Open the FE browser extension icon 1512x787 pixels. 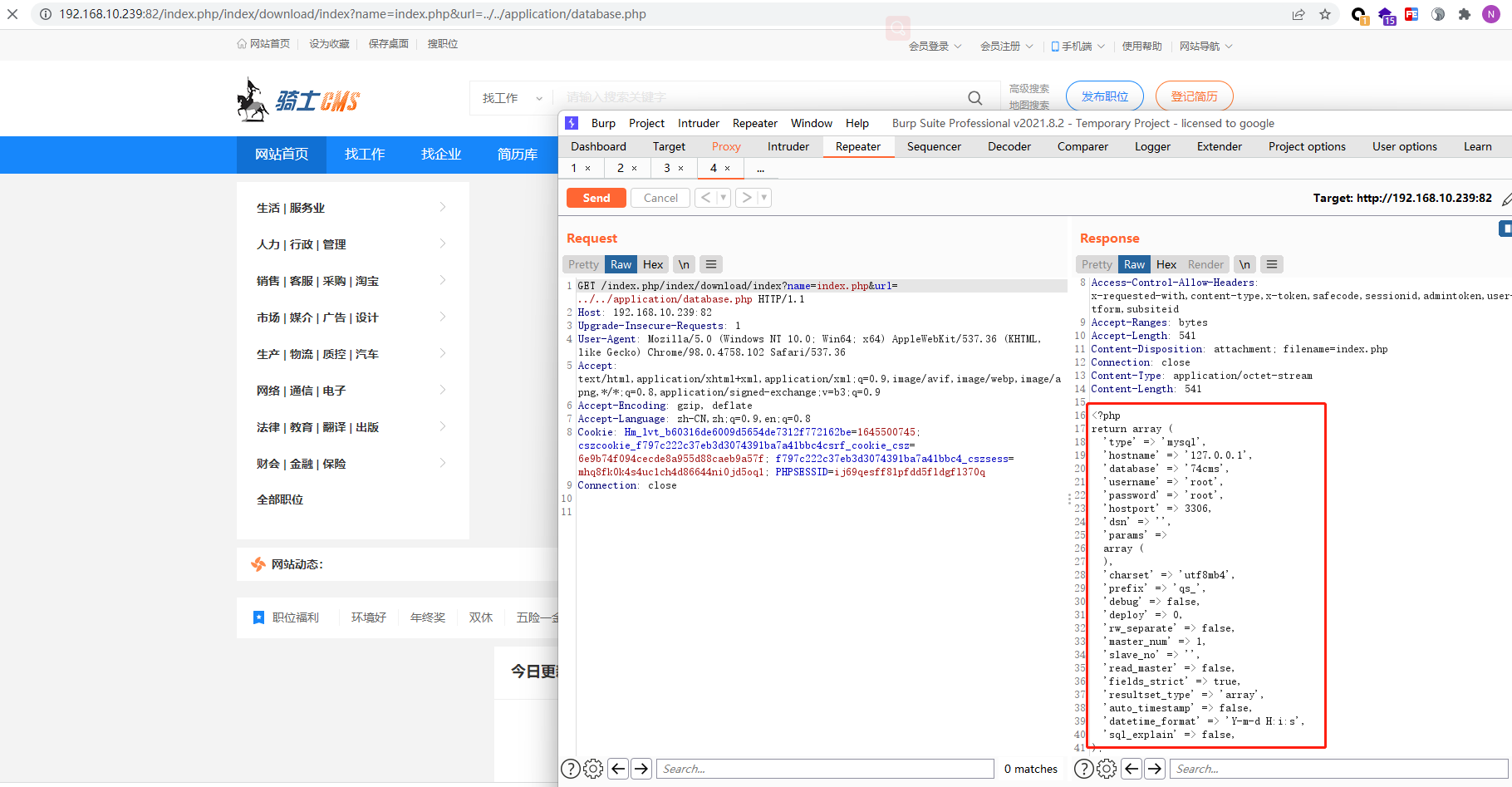[x=1411, y=16]
